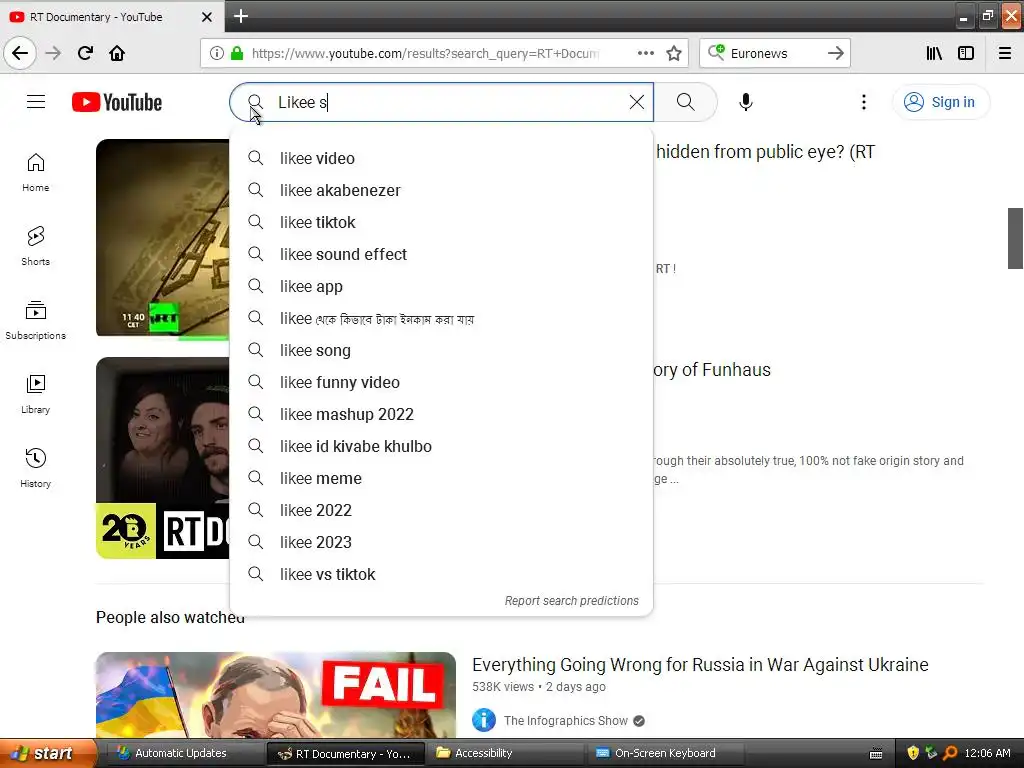Choose suggestion "likee song"

[x=441, y=350]
